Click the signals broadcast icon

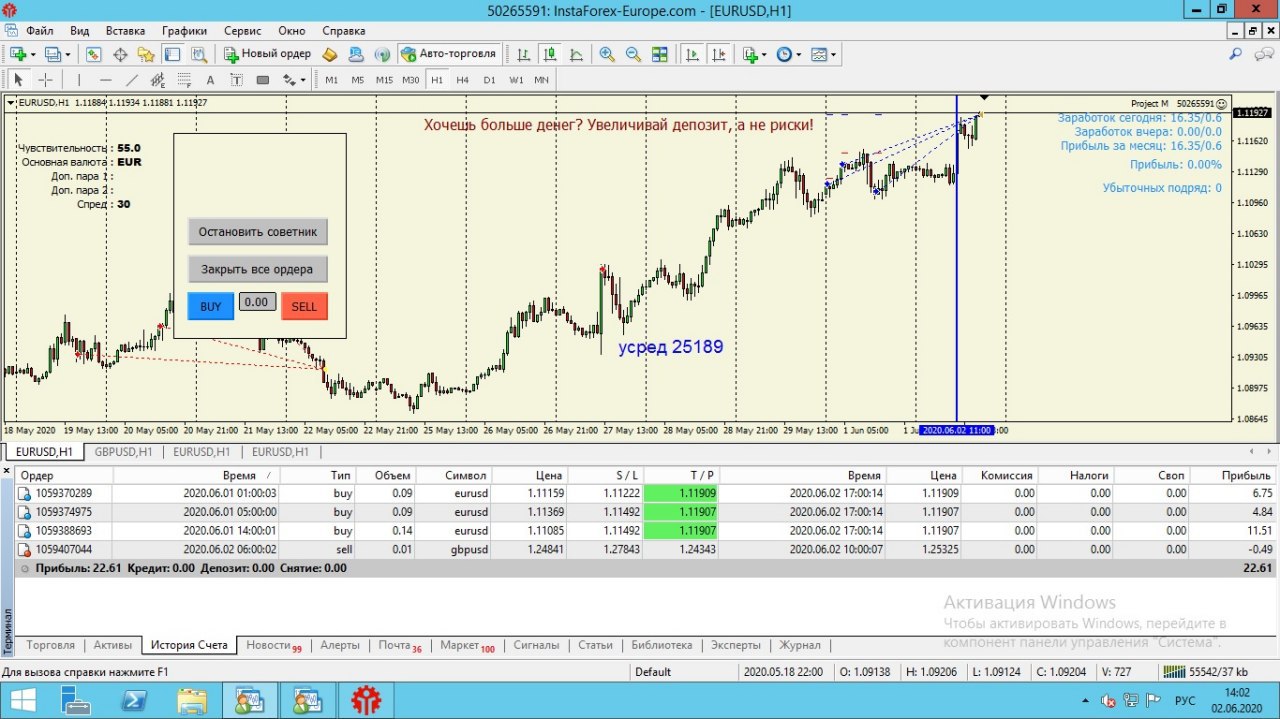coord(381,54)
